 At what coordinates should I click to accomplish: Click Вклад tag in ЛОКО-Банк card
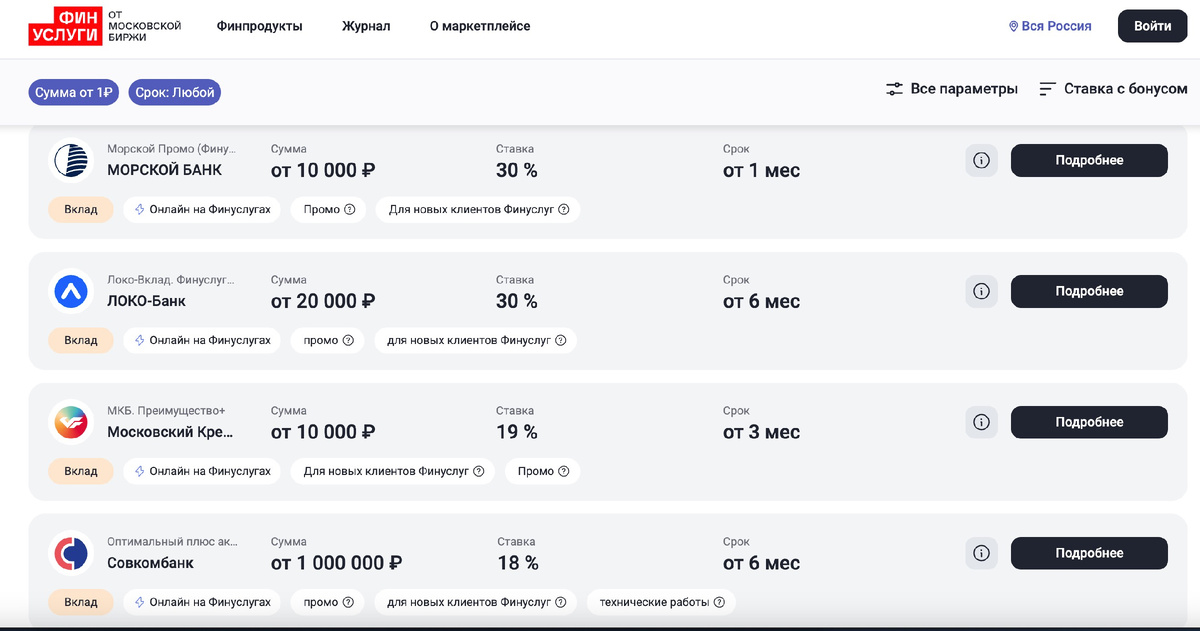tap(81, 341)
